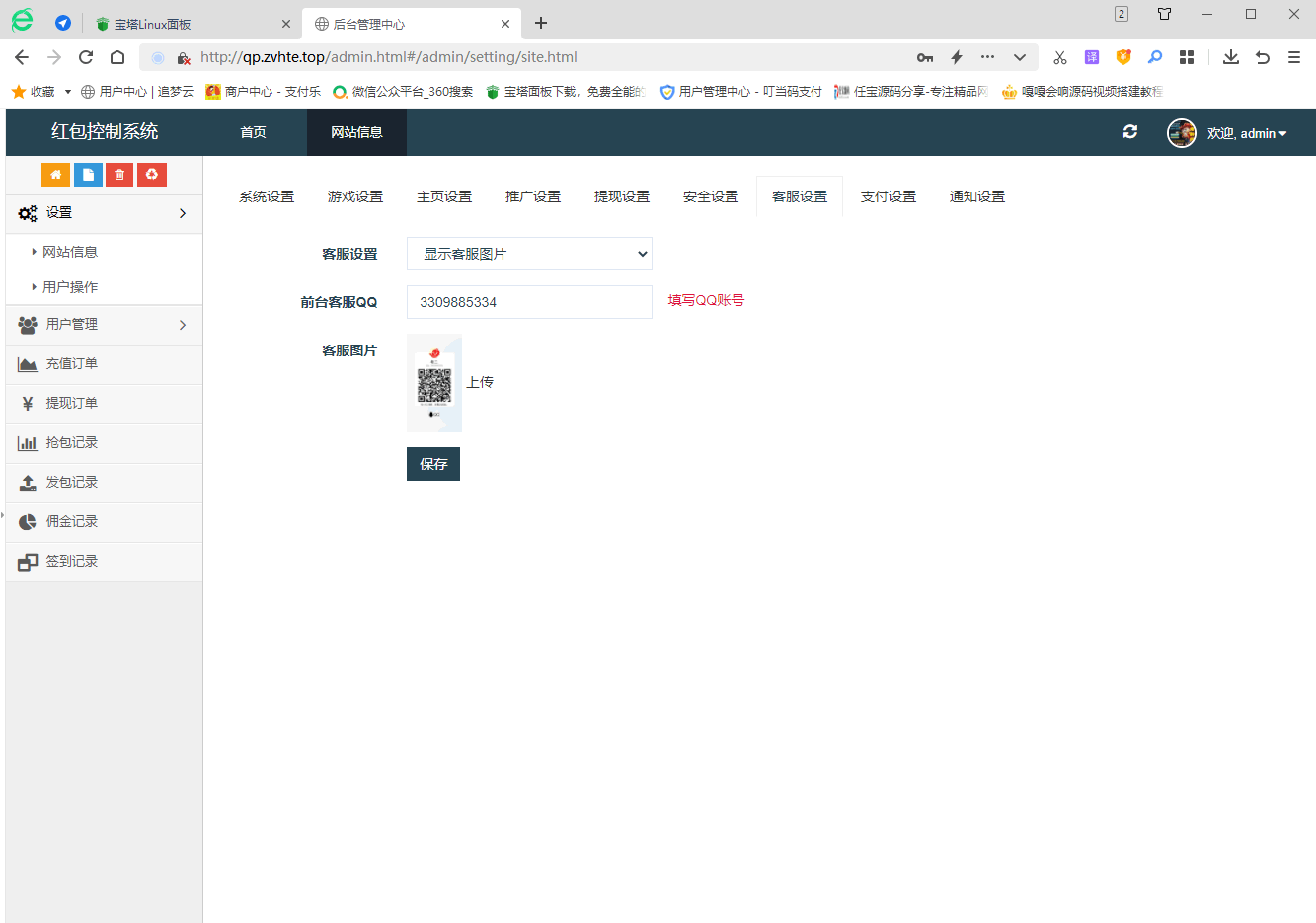The width and height of the screenshot is (1316, 923).
Task: Switch to the 系统设置 tab
Action: (267, 196)
